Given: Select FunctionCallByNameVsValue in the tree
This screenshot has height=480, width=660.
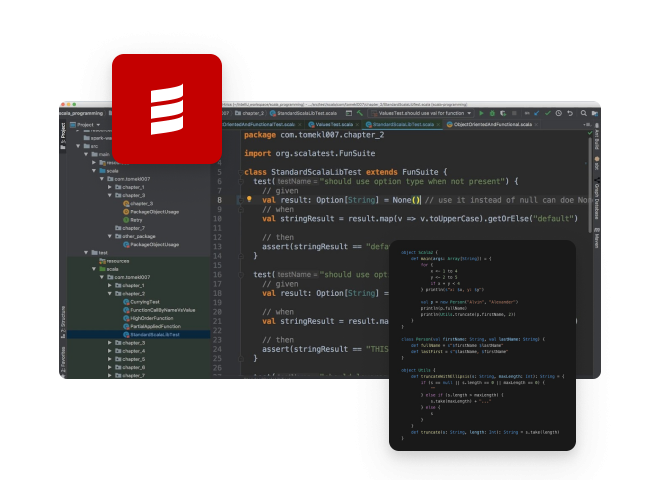Looking at the screenshot, I should (x=159, y=310).
